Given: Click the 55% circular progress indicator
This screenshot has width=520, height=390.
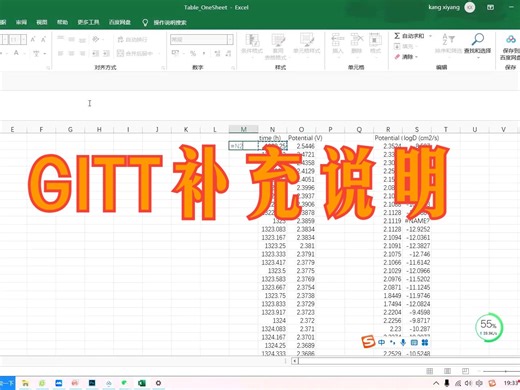Looking at the screenshot, I should (x=489, y=327).
